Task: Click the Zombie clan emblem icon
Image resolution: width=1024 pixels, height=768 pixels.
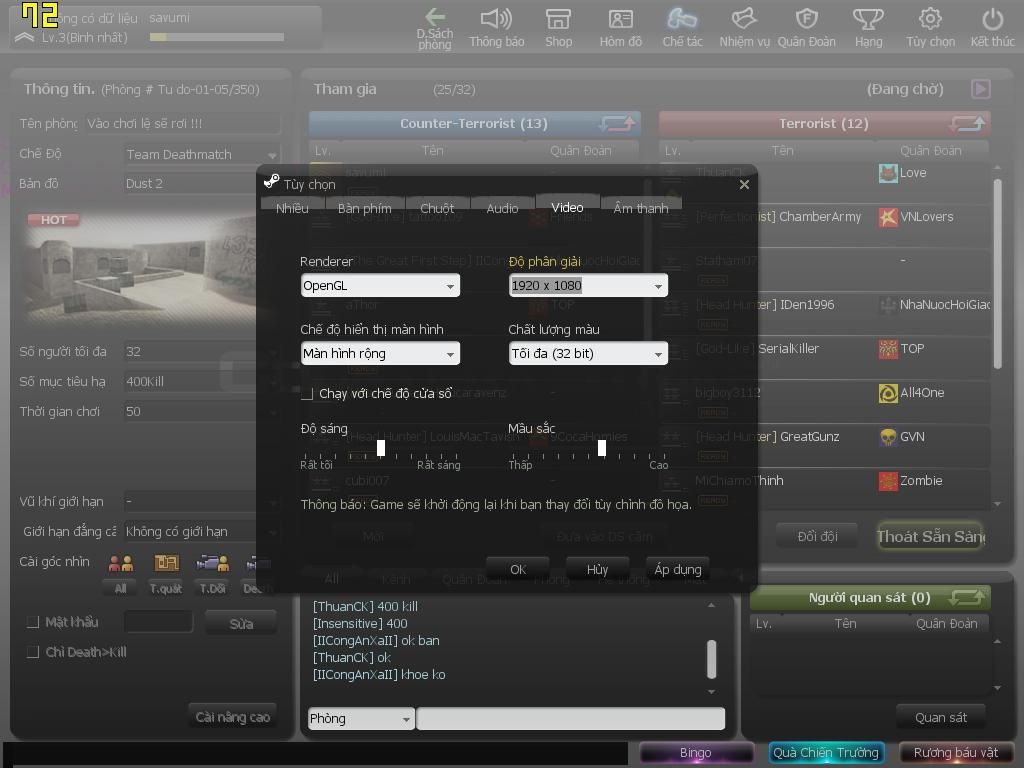Action: pyautogui.click(x=888, y=481)
